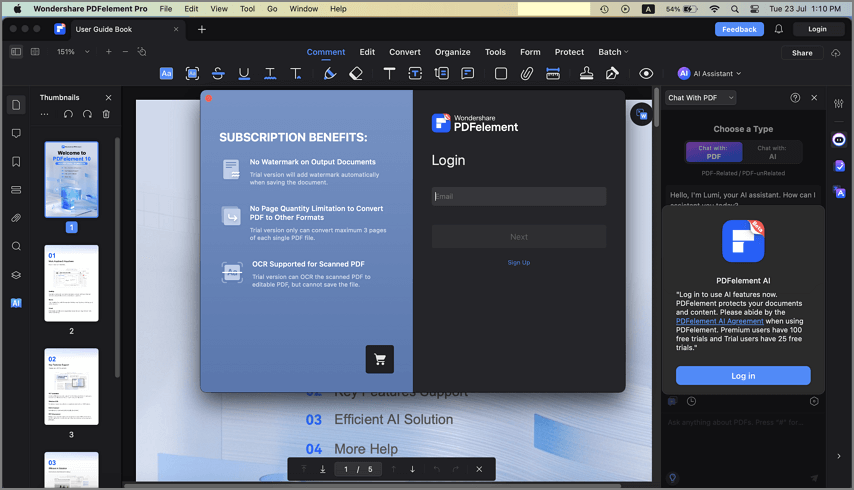Open a new tab with plus button
The image size is (854, 490).
tap(202, 29)
